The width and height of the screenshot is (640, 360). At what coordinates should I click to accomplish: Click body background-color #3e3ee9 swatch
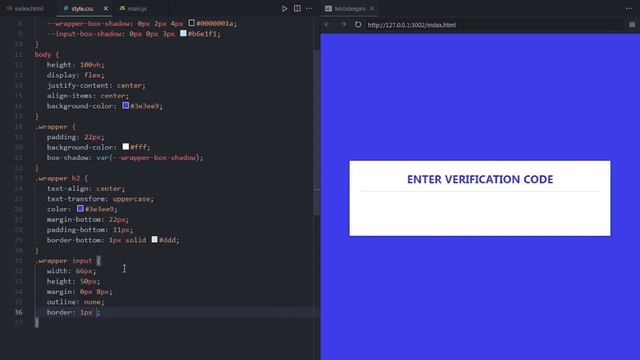[x=126, y=105]
